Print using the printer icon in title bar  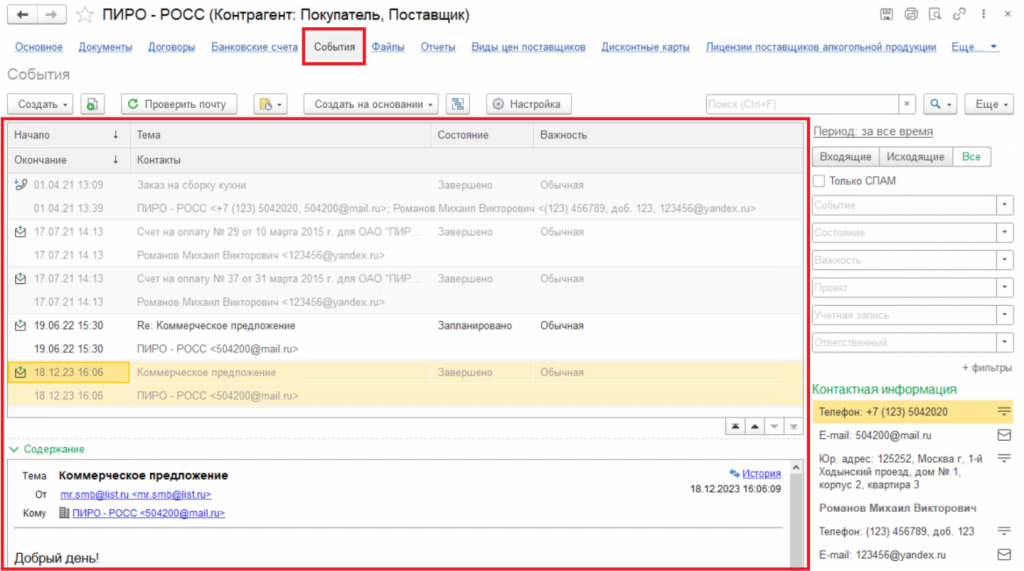pos(910,14)
